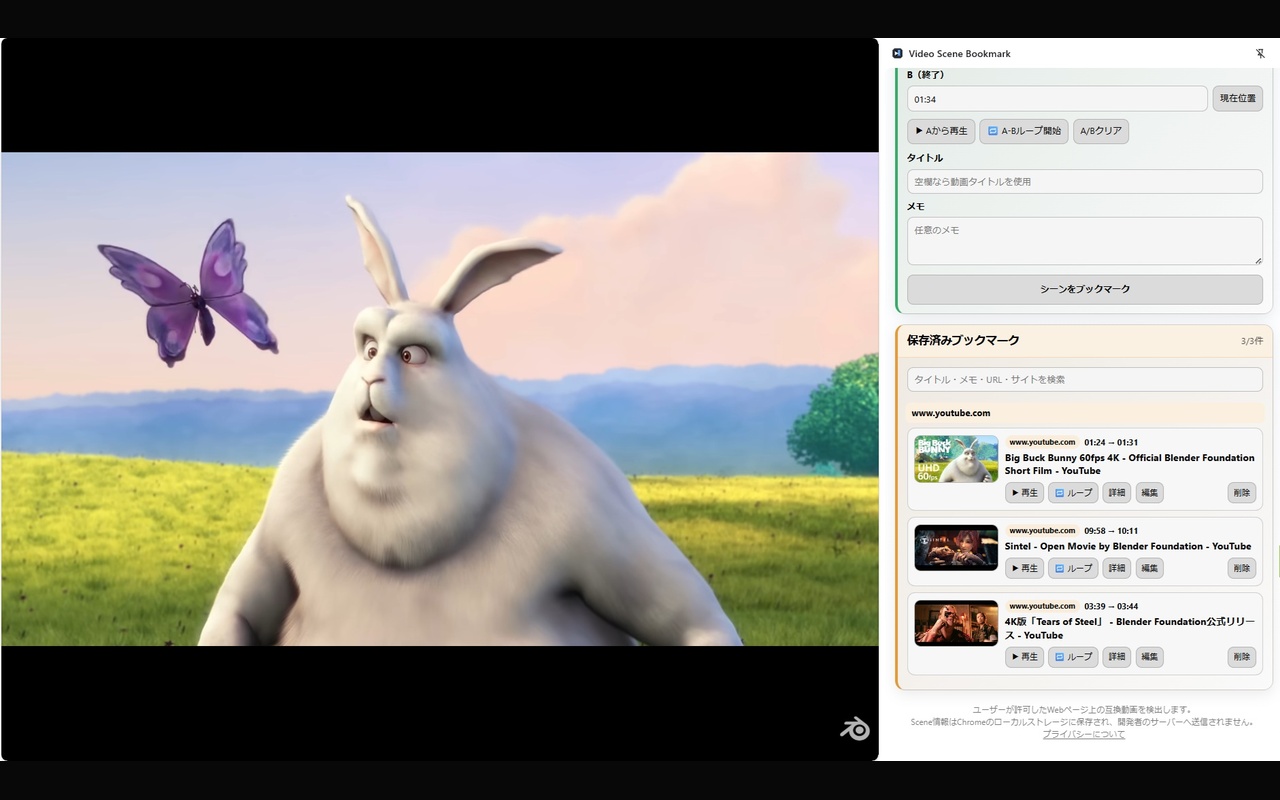This screenshot has width=1280, height=800.
Task: Show 詳細 for the Sintel bookmark
Action: (x=1116, y=568)
